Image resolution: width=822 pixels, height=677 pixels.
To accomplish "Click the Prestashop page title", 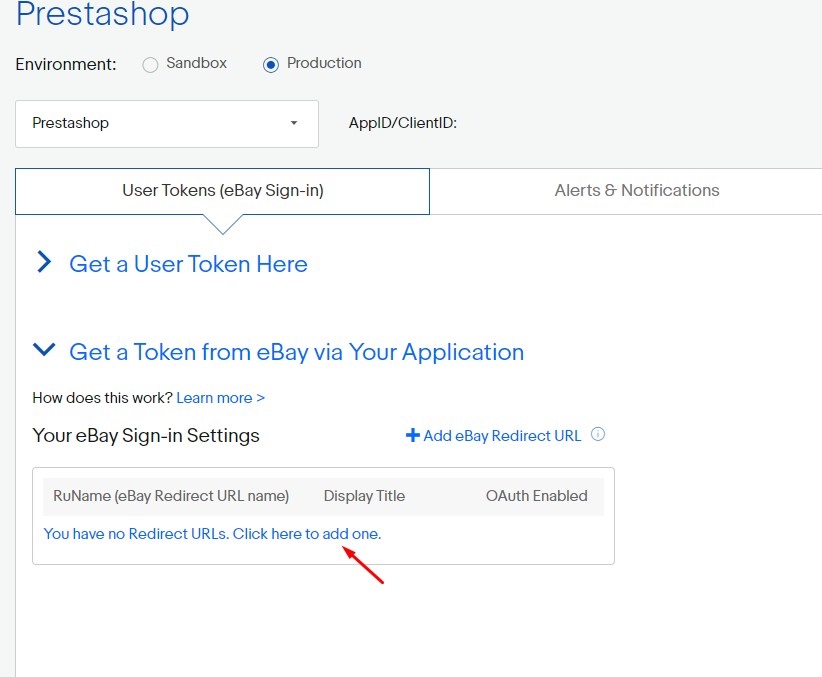I will (102, 15).
